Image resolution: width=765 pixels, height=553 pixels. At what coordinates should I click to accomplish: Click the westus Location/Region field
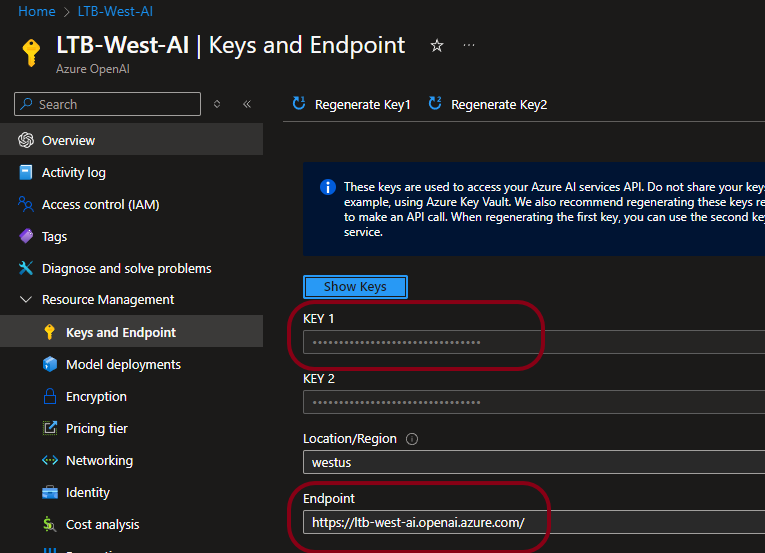[534, 462]
